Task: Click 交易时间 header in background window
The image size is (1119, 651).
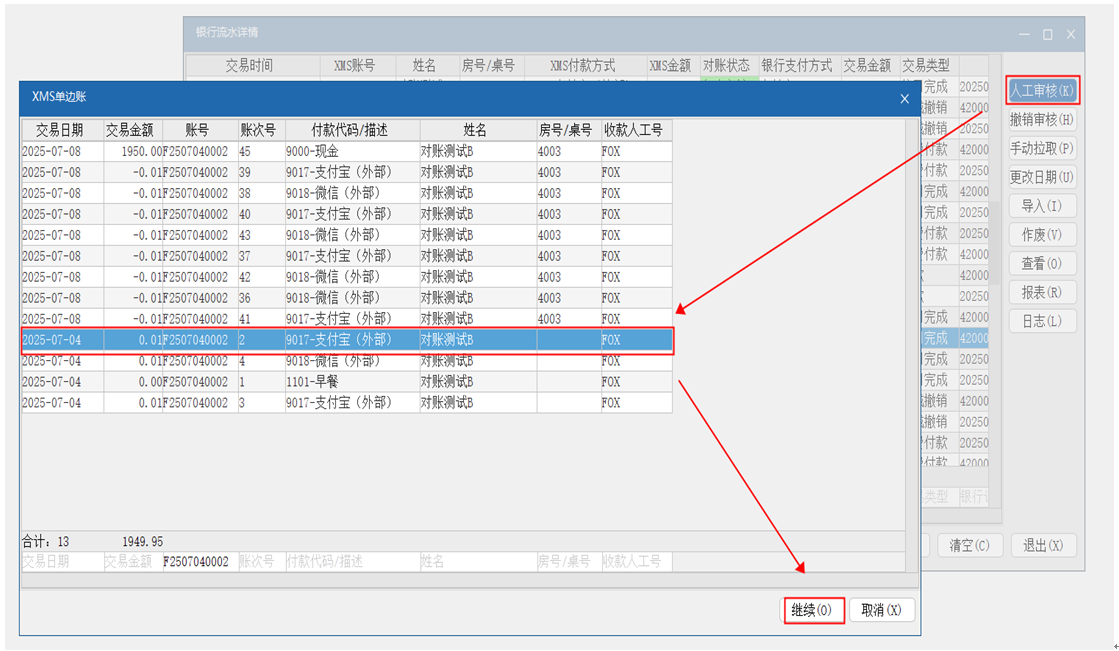Action: coord(253,66)
